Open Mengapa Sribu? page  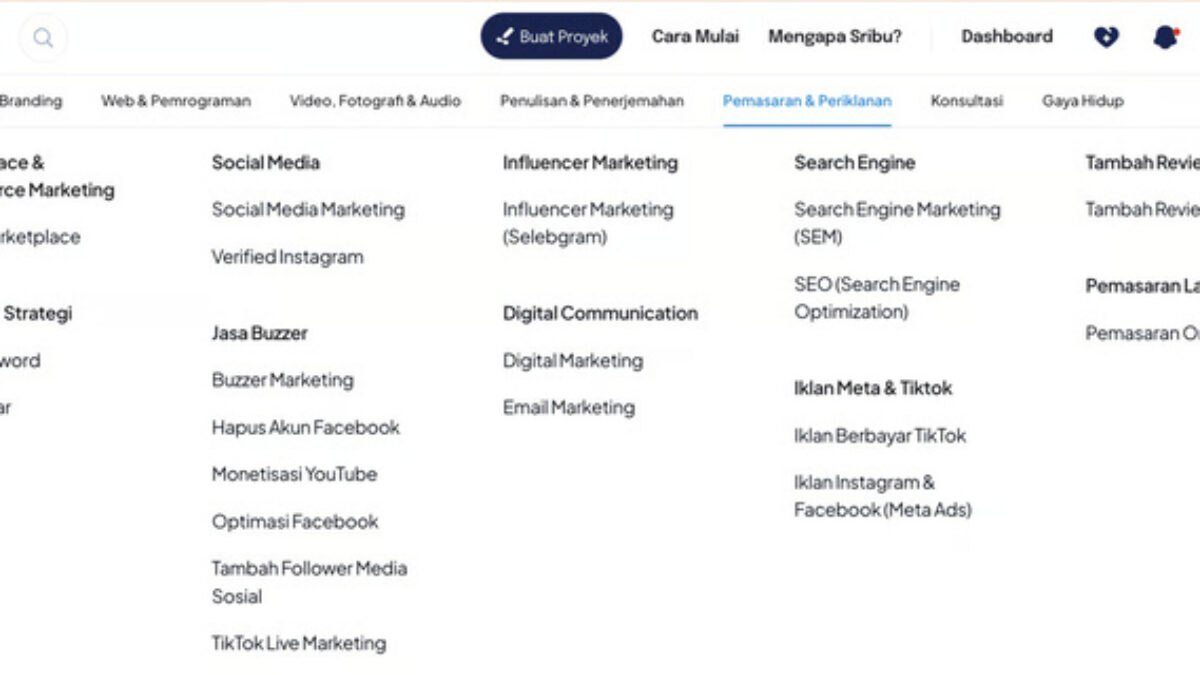835,36
